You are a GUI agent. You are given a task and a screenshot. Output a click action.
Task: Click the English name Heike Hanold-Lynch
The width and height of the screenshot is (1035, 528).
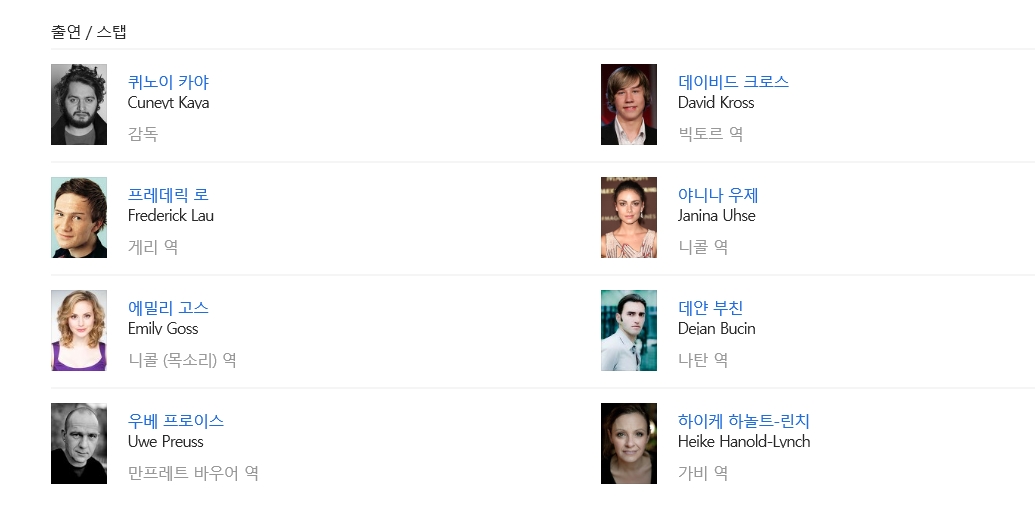(744, 442)
